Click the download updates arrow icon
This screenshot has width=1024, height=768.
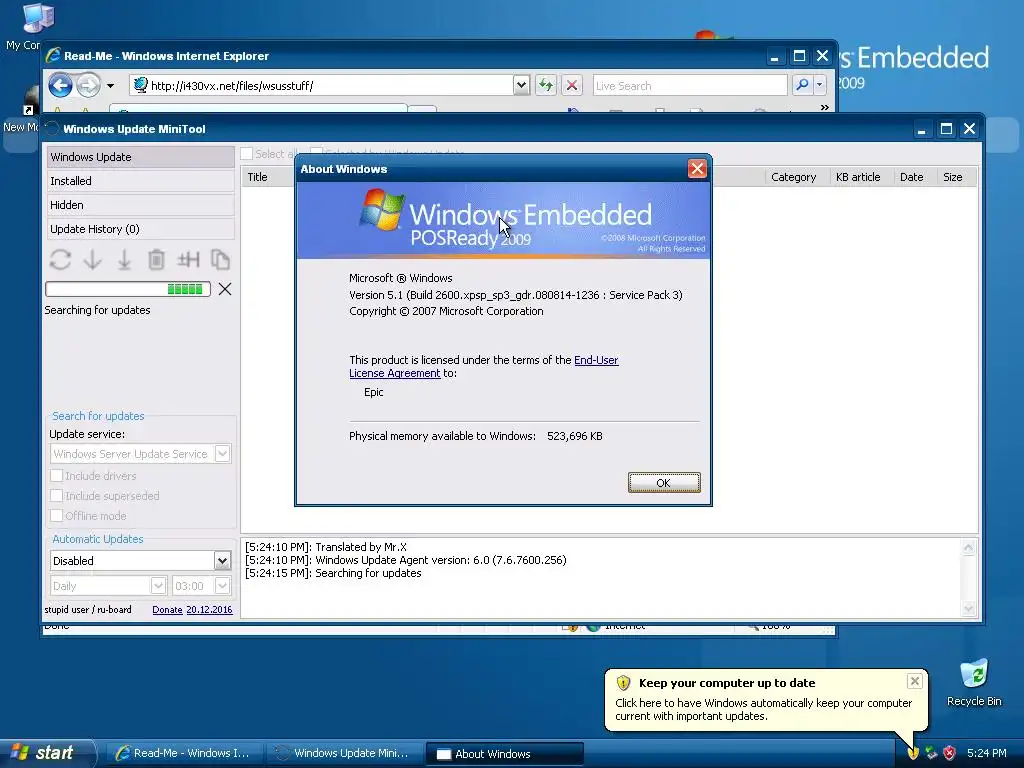(92, 260)
